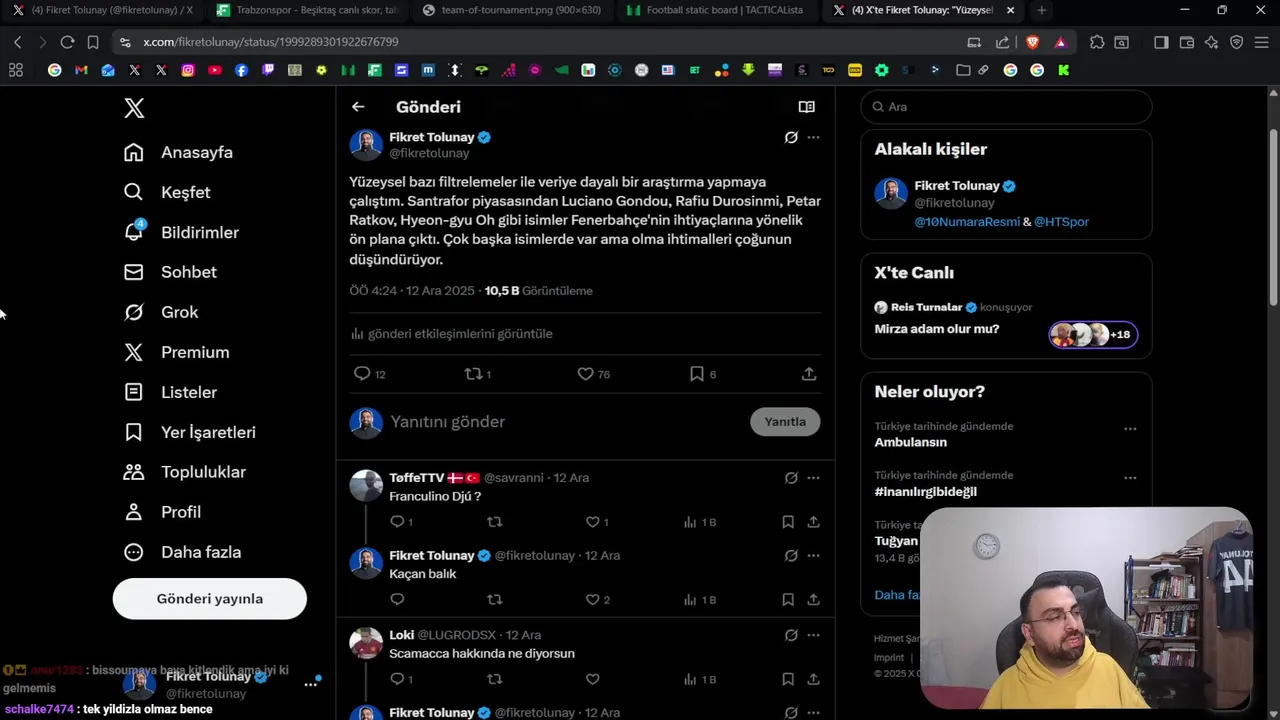
Task: Go back with Gönderi arrow
Action: point(358,107)
